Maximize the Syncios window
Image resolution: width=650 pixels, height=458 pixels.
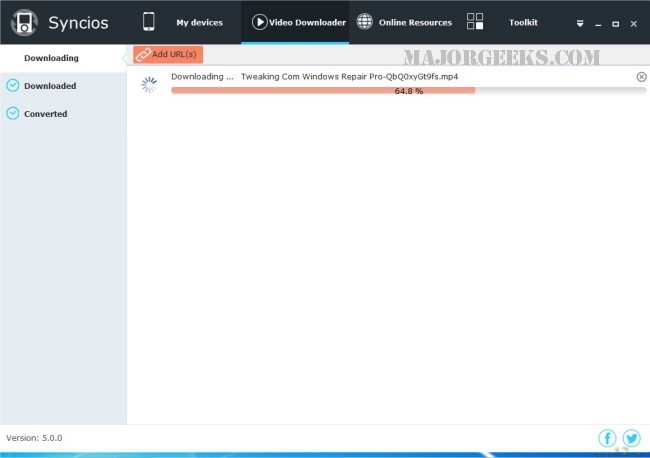click(x=616, y=24)
